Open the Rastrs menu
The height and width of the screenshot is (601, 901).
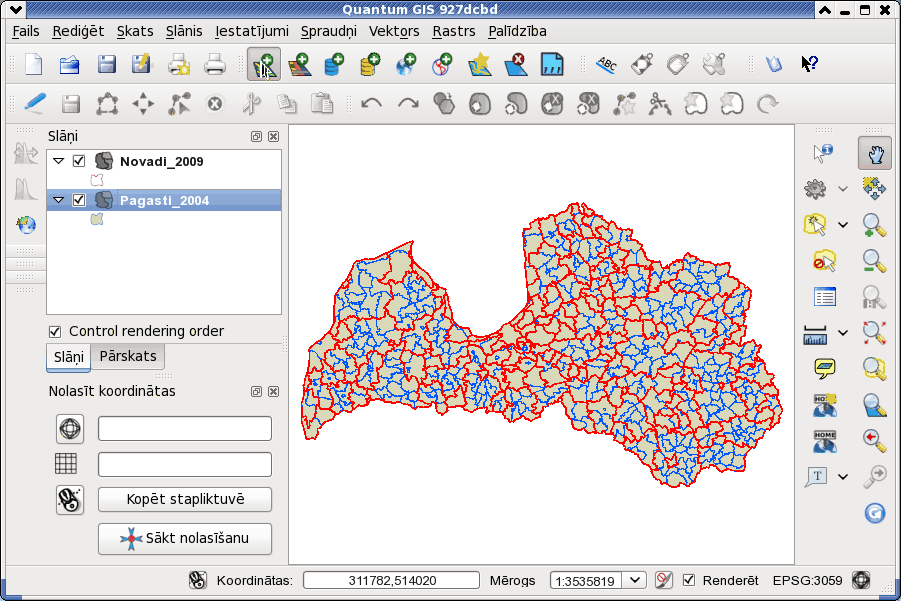tap(454, 31)
